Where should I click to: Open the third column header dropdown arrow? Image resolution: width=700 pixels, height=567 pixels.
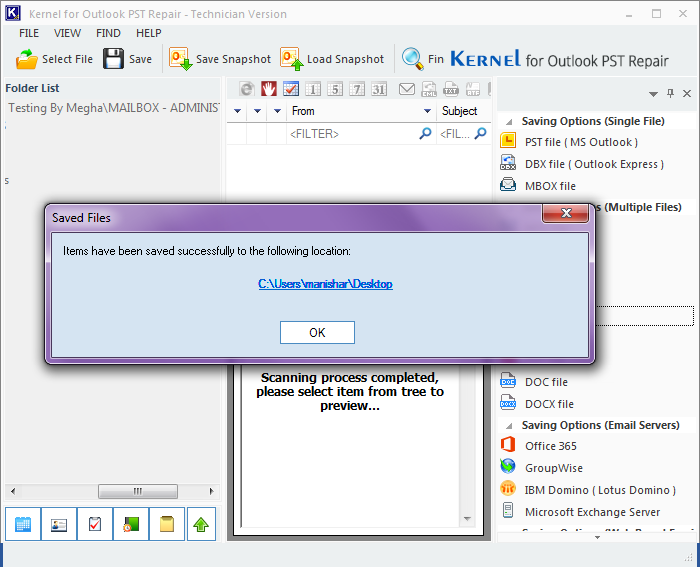[277, 111]
